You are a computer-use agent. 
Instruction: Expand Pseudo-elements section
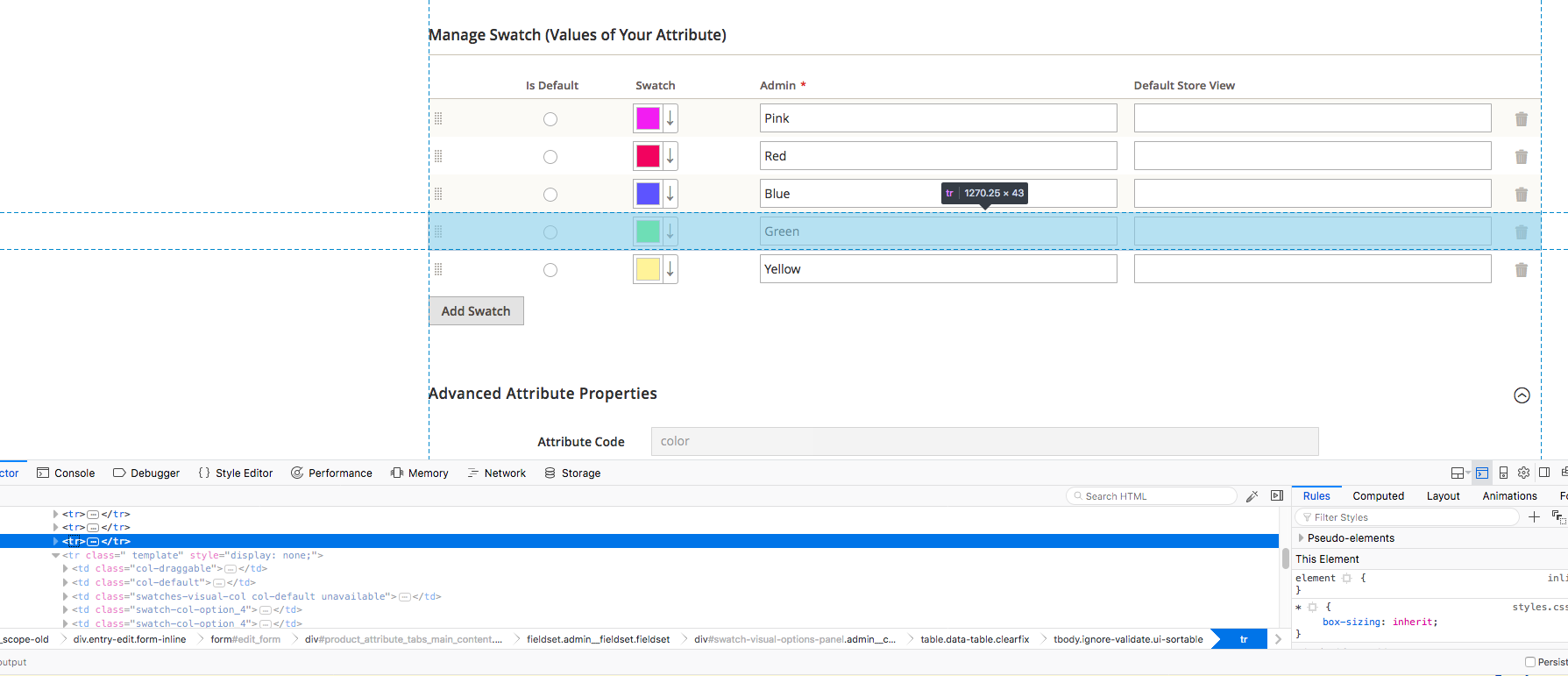1301,538
